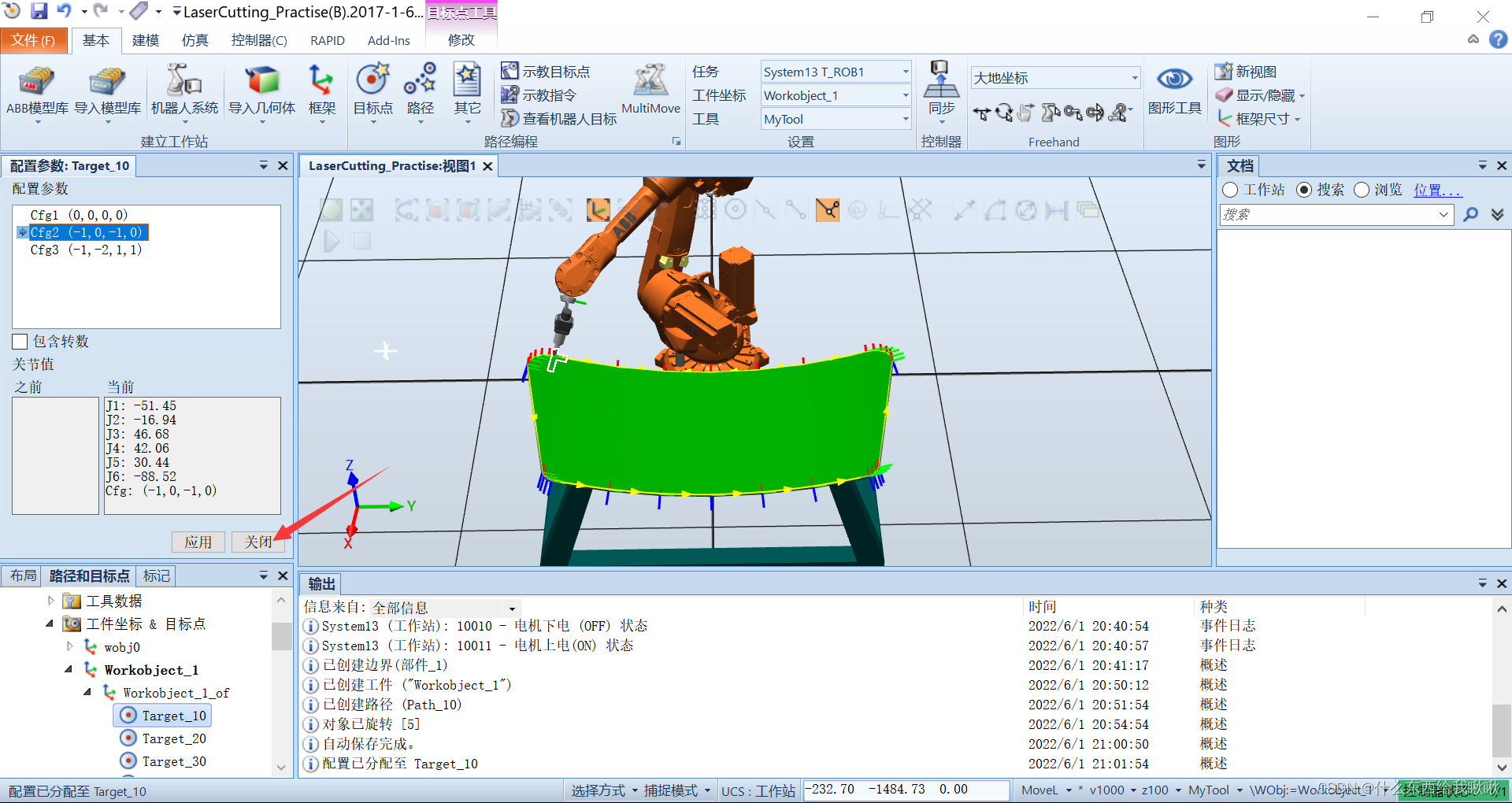Switch to the 建模 ribbon tab
The image size is (1512, 803).
point(146,40)
